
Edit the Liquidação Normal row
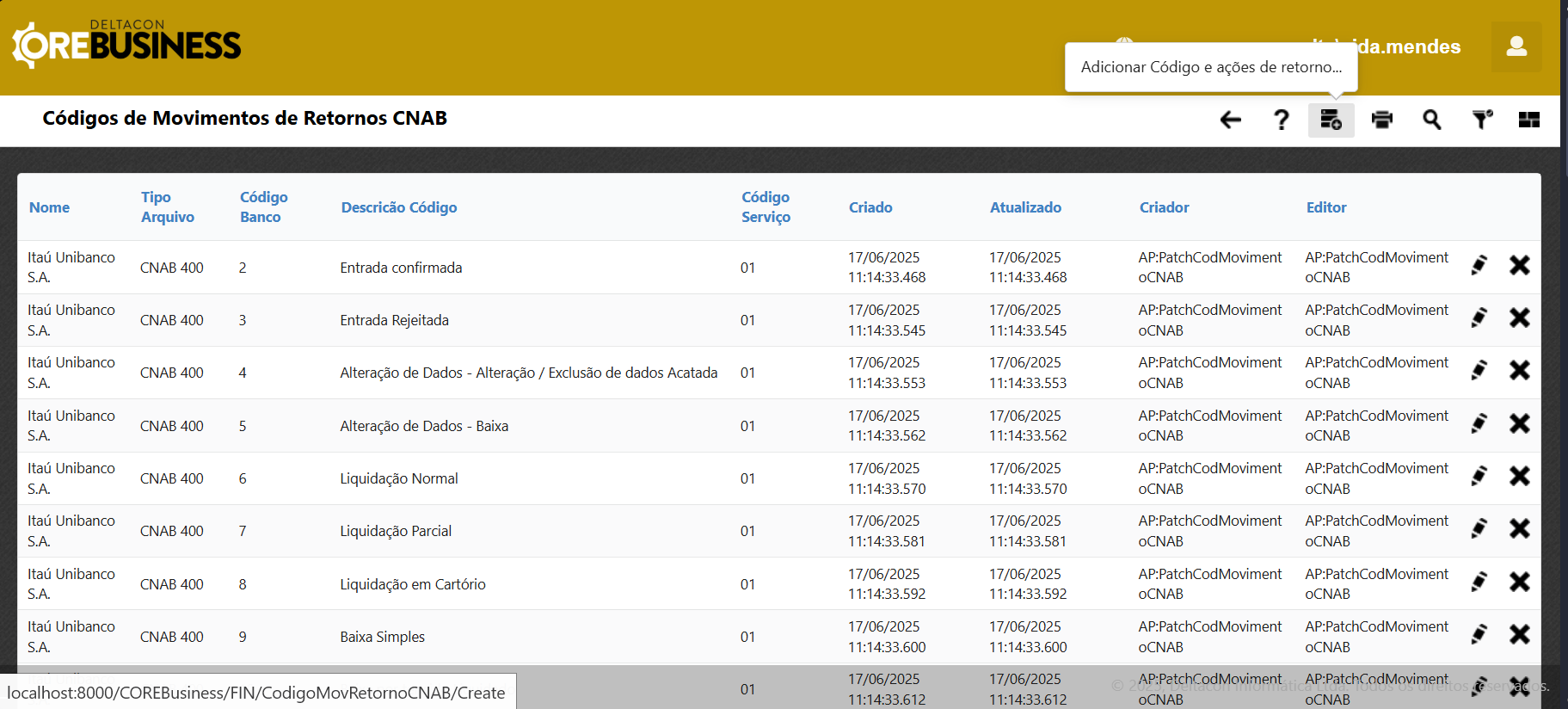[x=1479, y=476]
